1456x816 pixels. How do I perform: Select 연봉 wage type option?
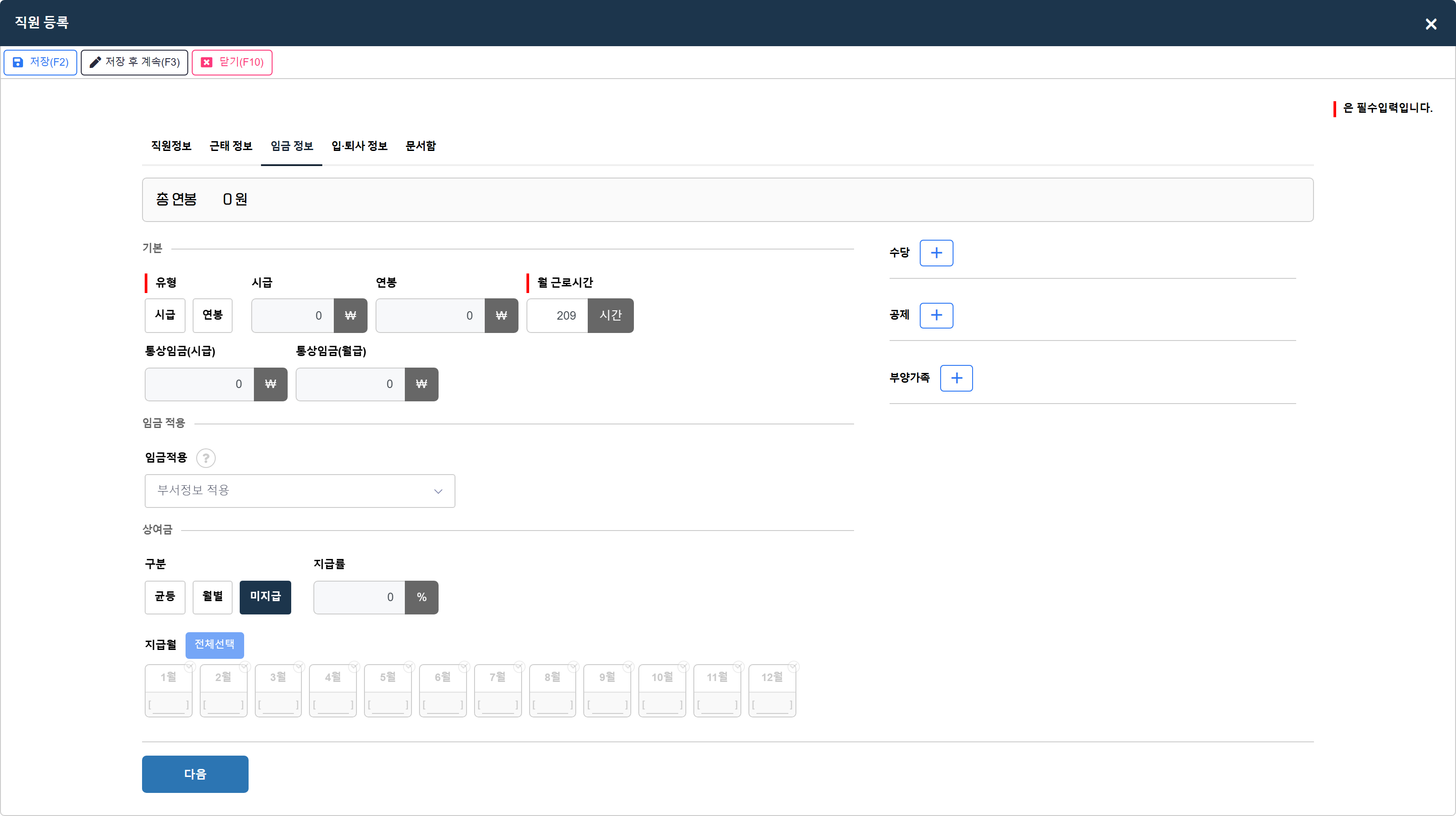point(213,315)
